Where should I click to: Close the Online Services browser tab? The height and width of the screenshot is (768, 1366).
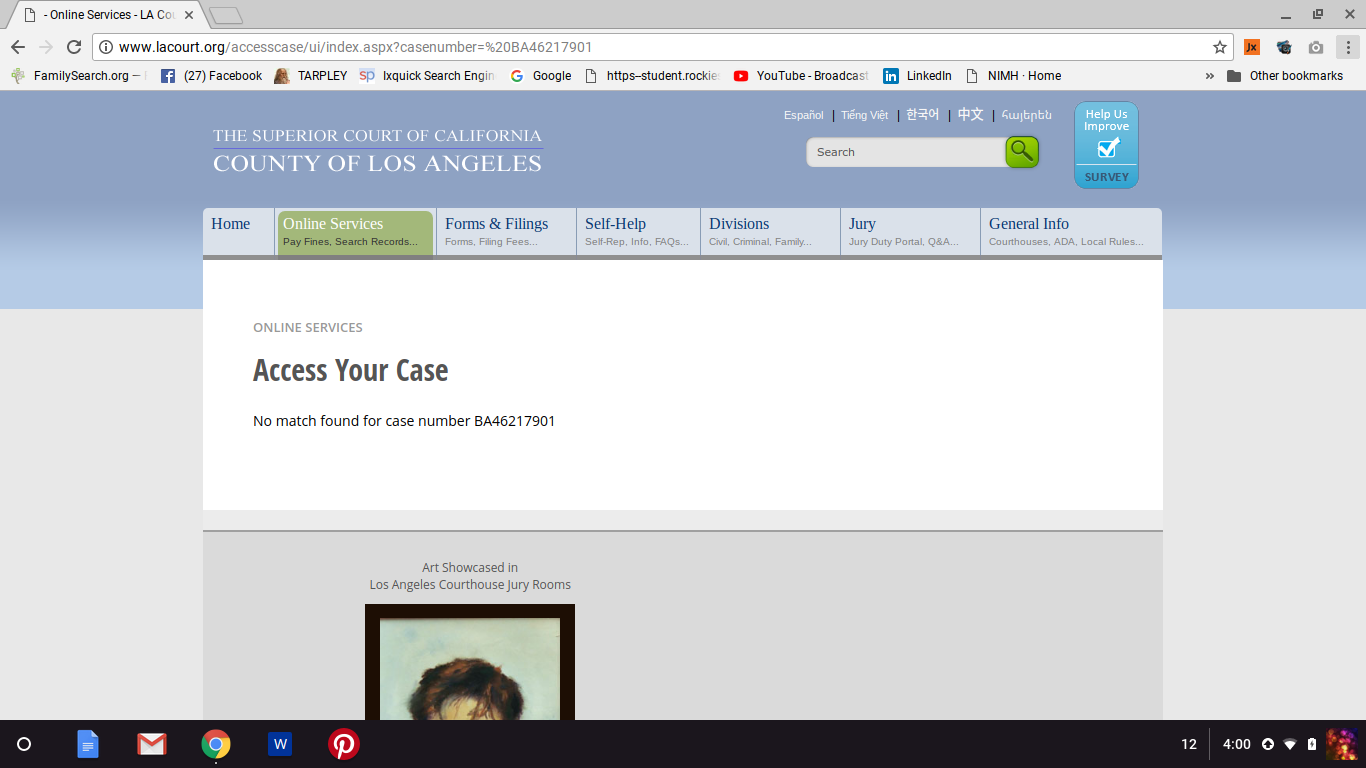(189, 15)
